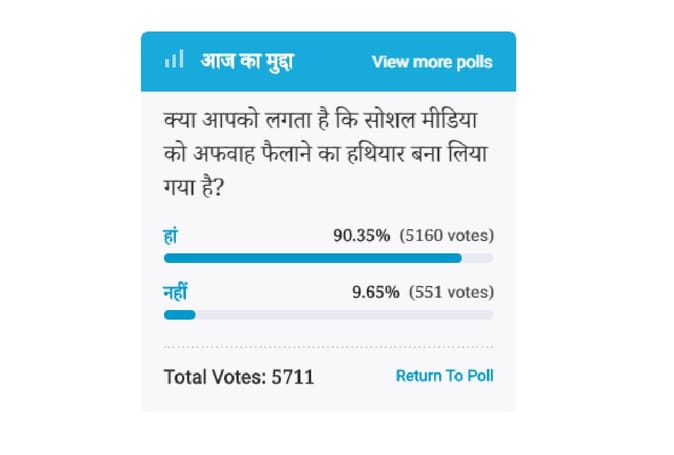Screen dimensions: 674x455
Task: Click the 90.35% percentage value
Action: [362, 235]
